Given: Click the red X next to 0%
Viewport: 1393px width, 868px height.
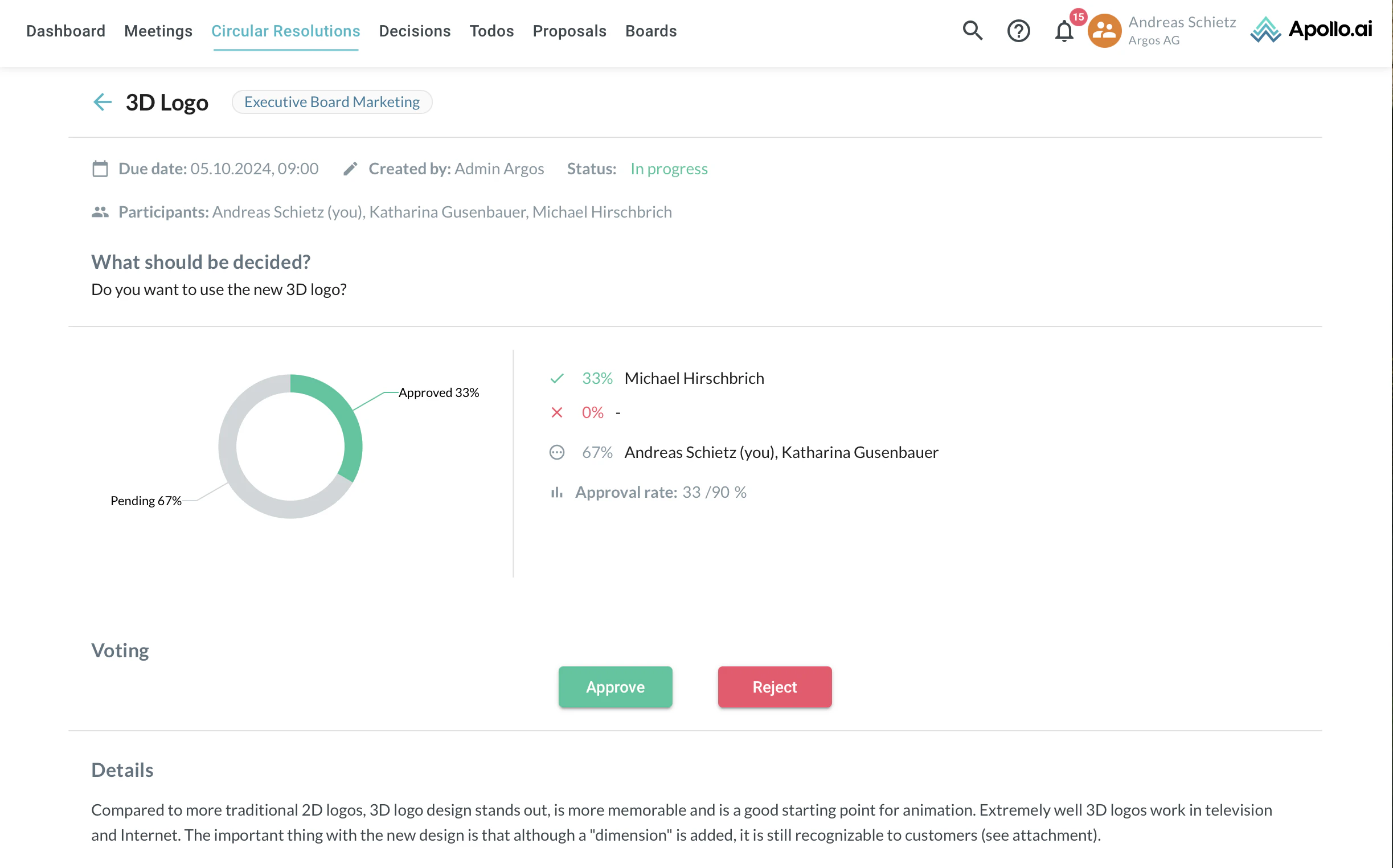Looking at the screenshot, I should point(556,412).
